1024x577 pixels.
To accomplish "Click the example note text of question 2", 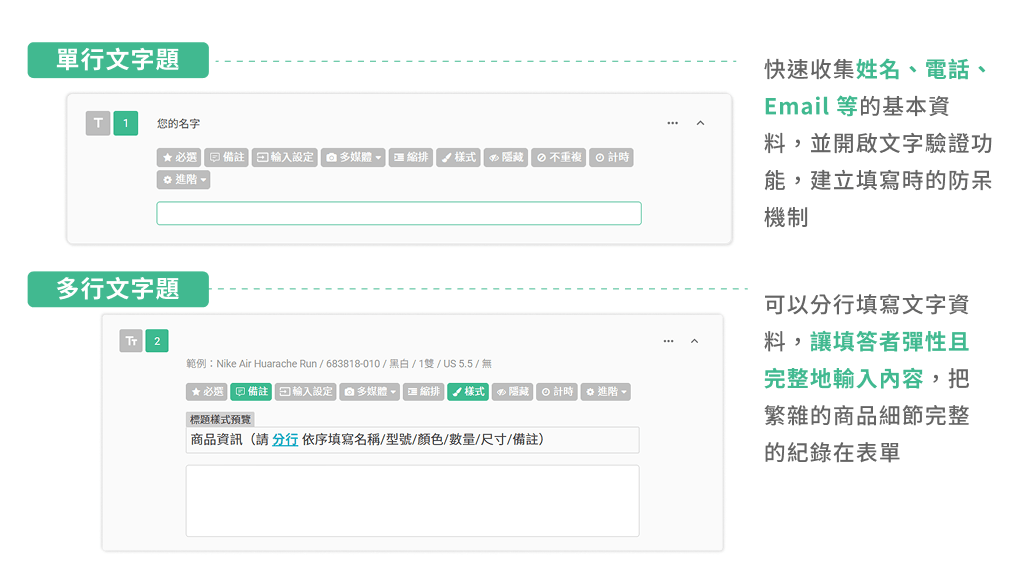I will 339,364.
